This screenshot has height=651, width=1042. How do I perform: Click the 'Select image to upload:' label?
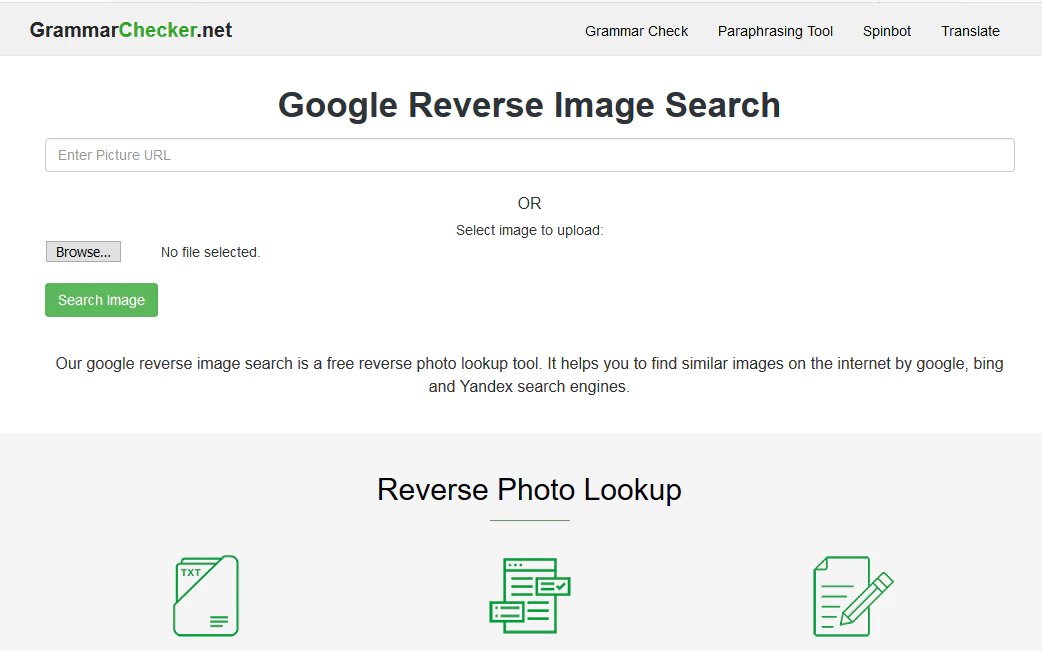[530, 231]
